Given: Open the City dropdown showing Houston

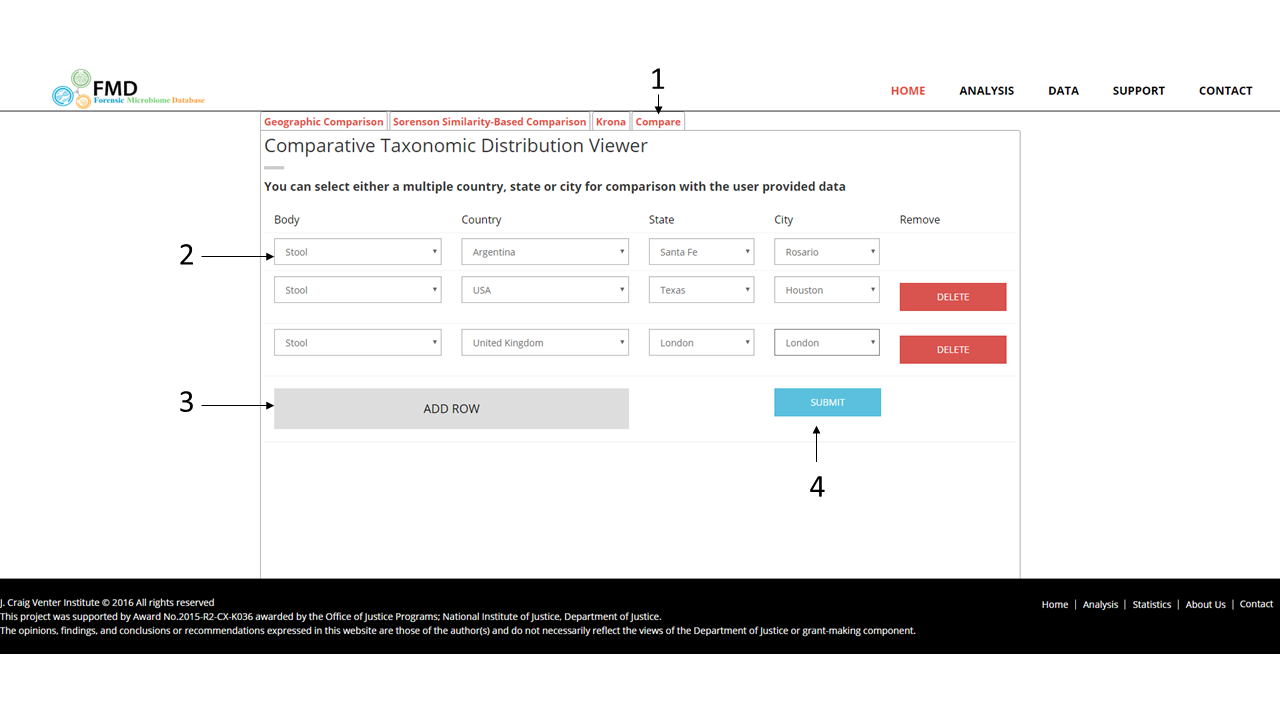Looking at the screenshot, I should pos(827,290).
